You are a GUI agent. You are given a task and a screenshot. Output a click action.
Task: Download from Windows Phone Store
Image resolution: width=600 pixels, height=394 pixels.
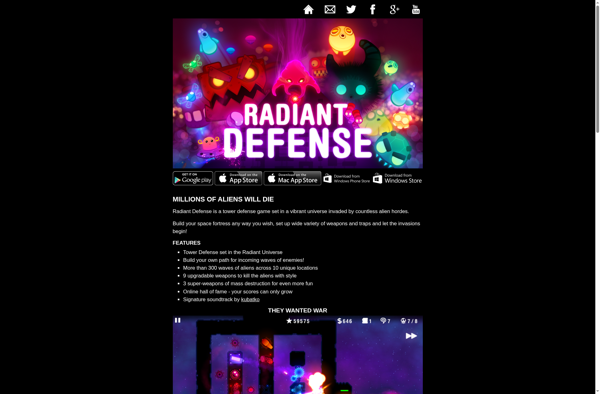[x=347, y=179]
